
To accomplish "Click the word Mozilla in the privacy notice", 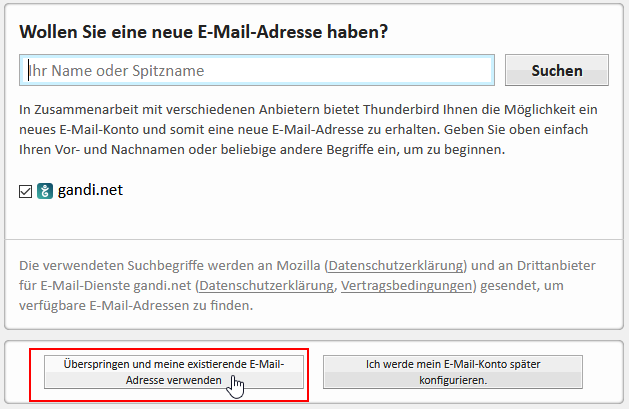I will pyautogui.click(x=298, y=265).
